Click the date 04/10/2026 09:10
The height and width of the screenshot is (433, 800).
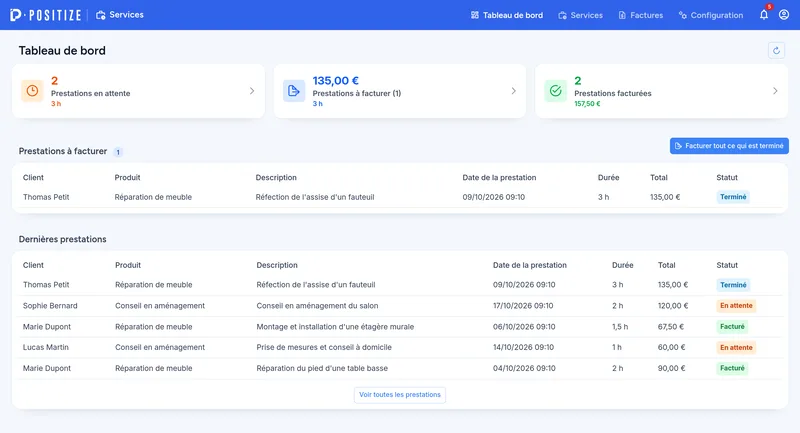pyautogui.click(x=524, y=368)
